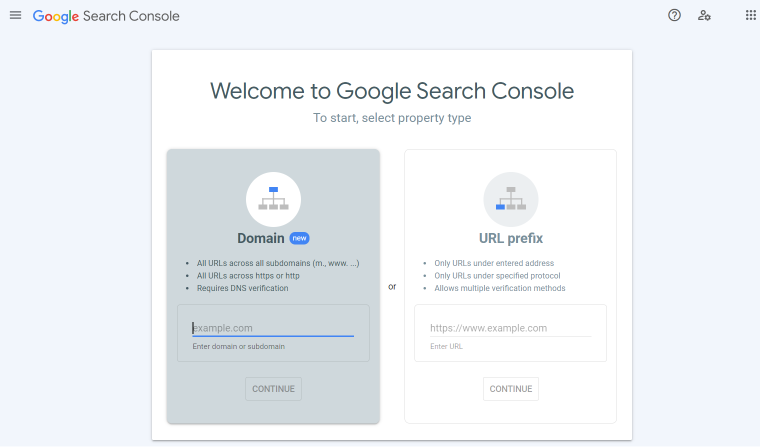Click CONTINUE under the Domain card
The width and height of the screenshot is (760, 447).
pos(273,389)
